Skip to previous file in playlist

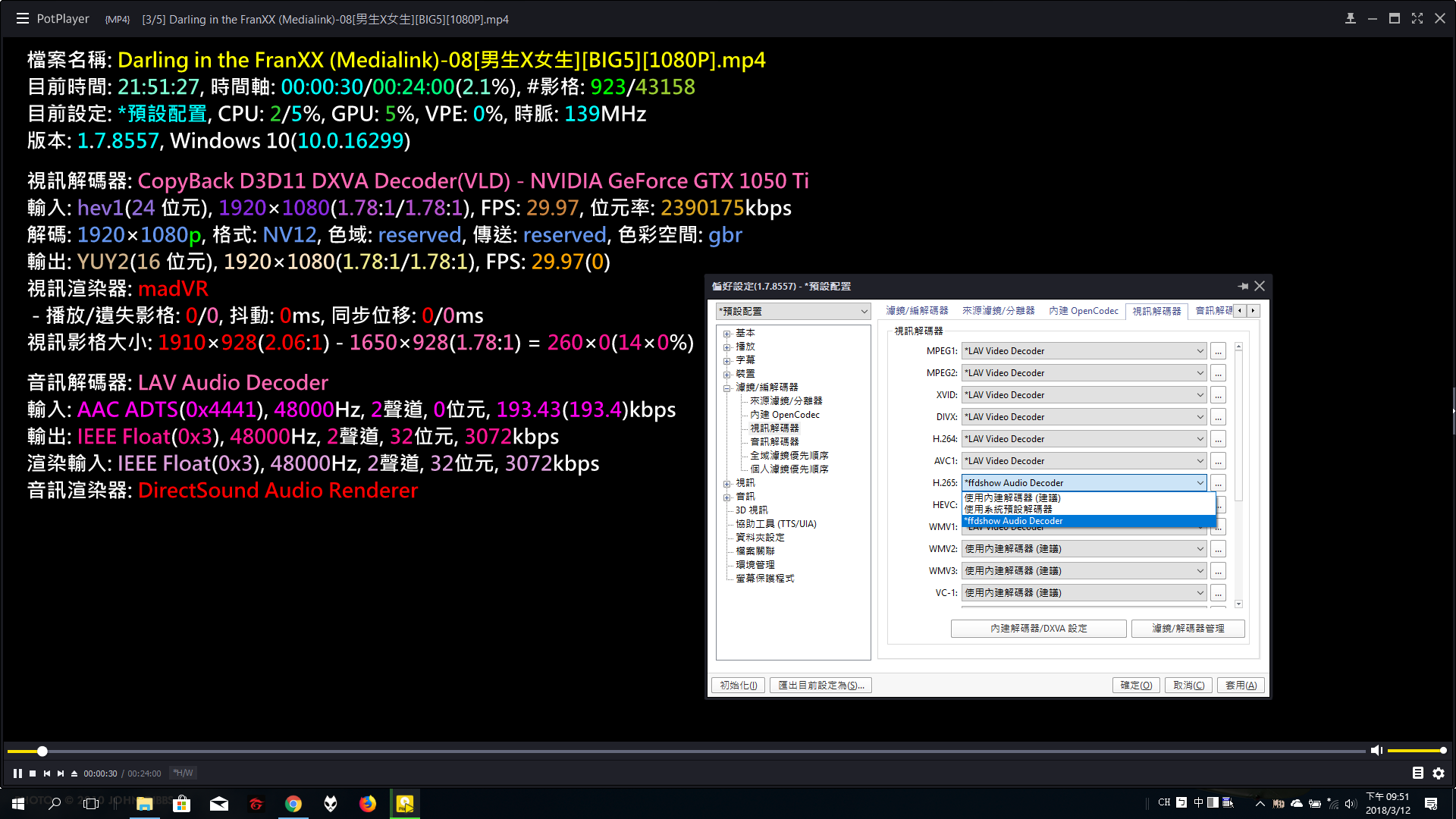click(x=47, y=773)
